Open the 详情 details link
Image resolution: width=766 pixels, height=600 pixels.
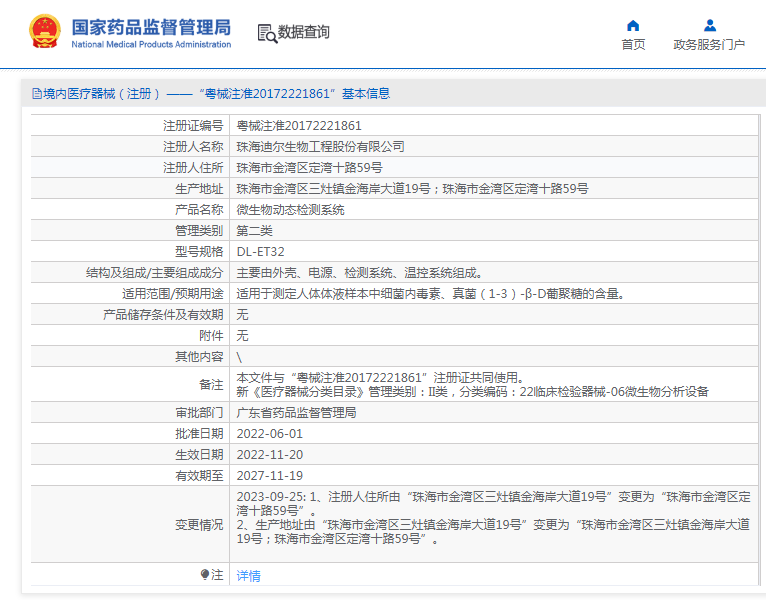[x=249, y=576]
